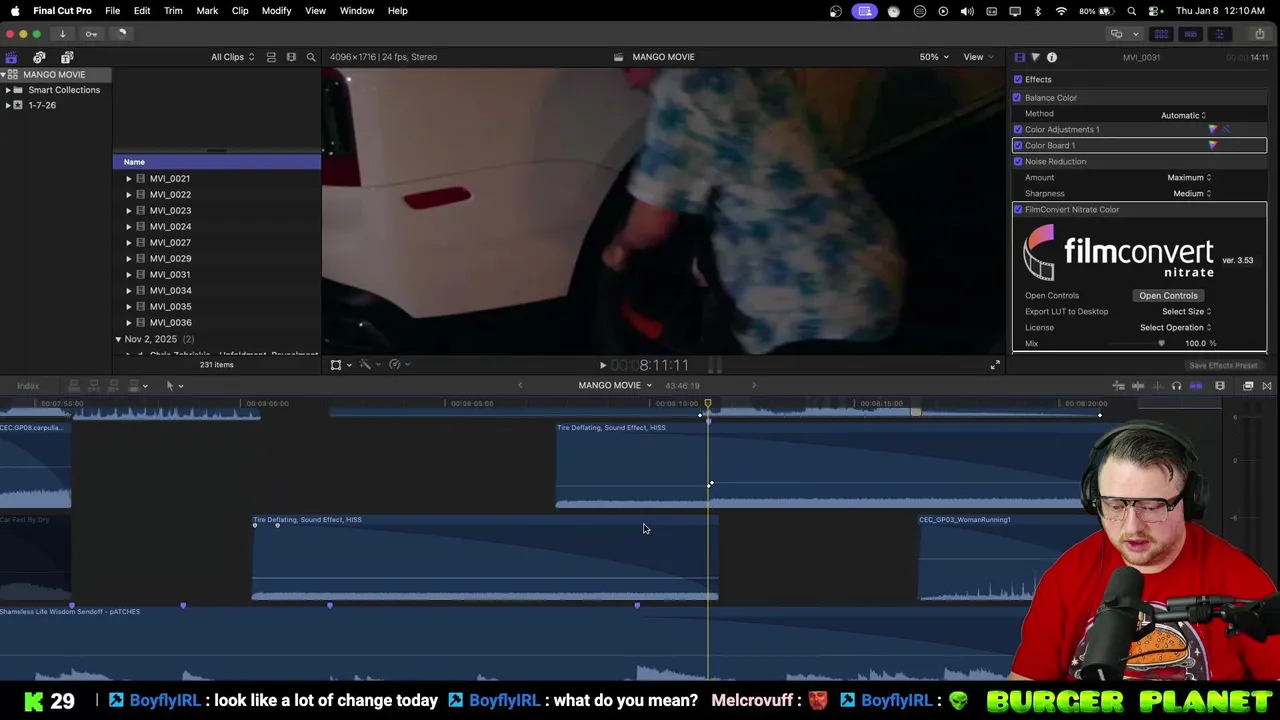Open the Mark menu
This screenshot has height=720, width=1280.
[207, 11]
